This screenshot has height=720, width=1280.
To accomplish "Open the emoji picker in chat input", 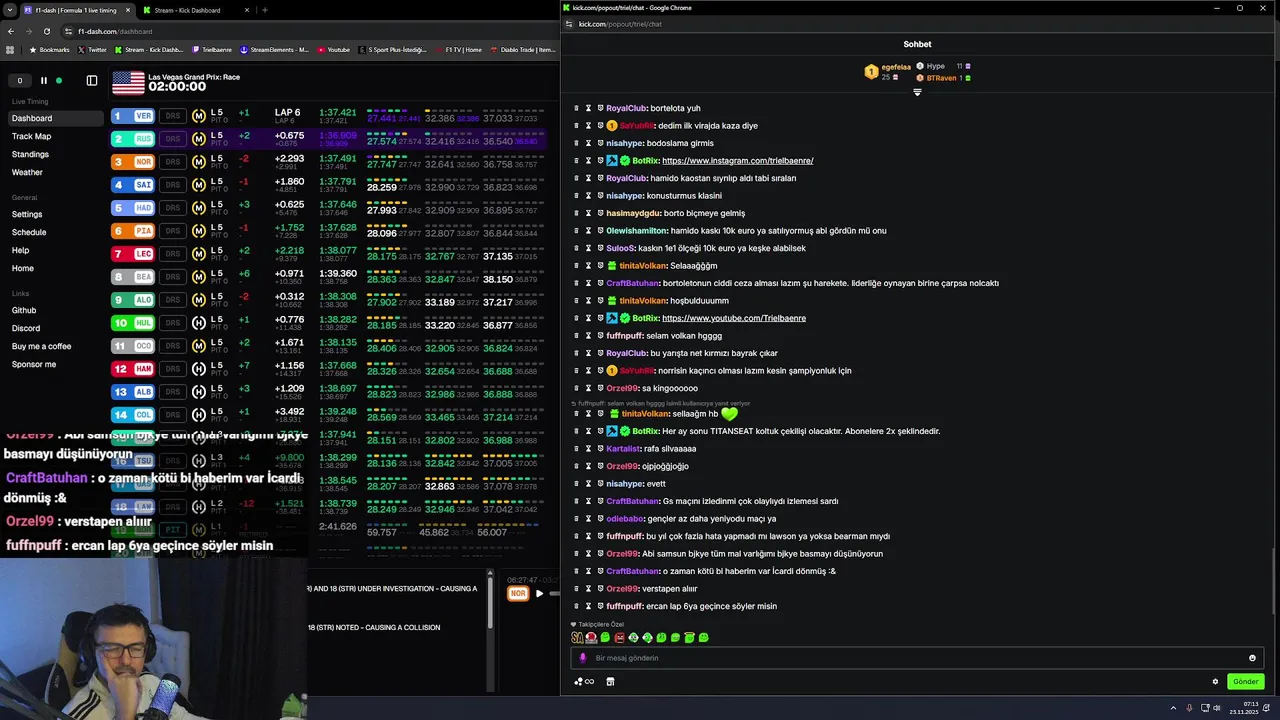I will click(x=1252, y=658).
